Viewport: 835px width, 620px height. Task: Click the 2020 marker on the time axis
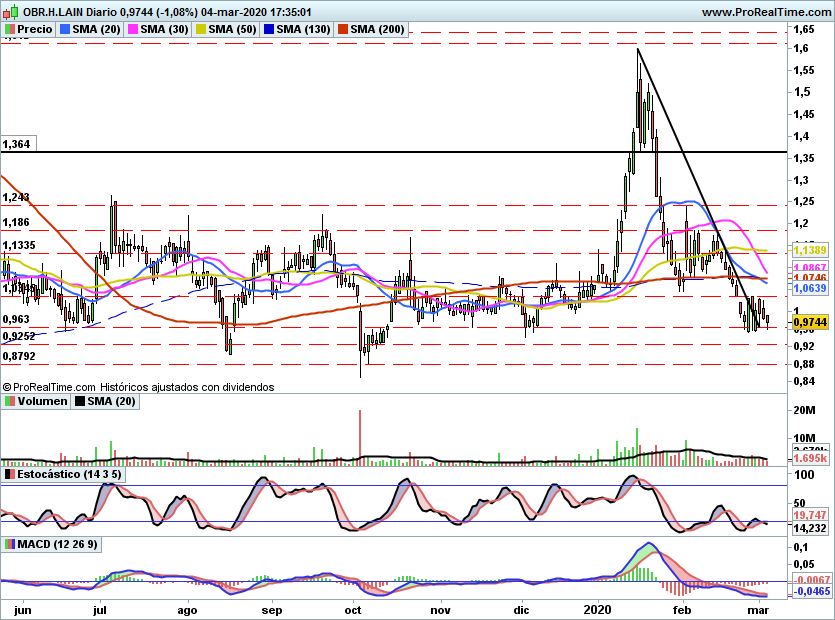click(x=597, y=608)
